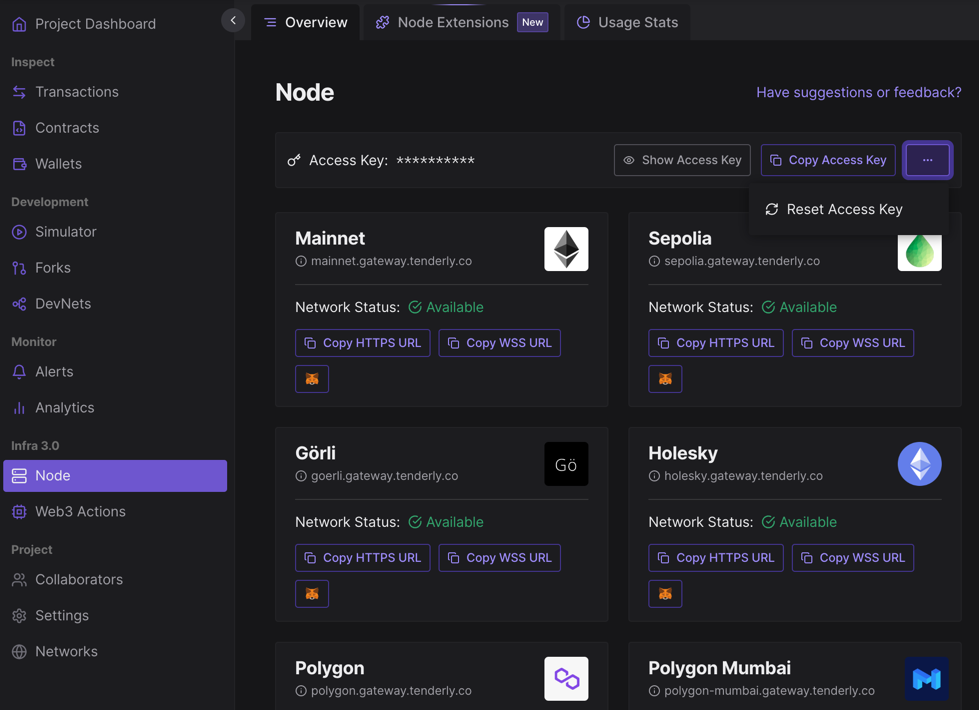This screenshot has height=710, width=979.
Task: Click info icon beside goerli.gateway.tenderly.co
Action: pos(301,476)
